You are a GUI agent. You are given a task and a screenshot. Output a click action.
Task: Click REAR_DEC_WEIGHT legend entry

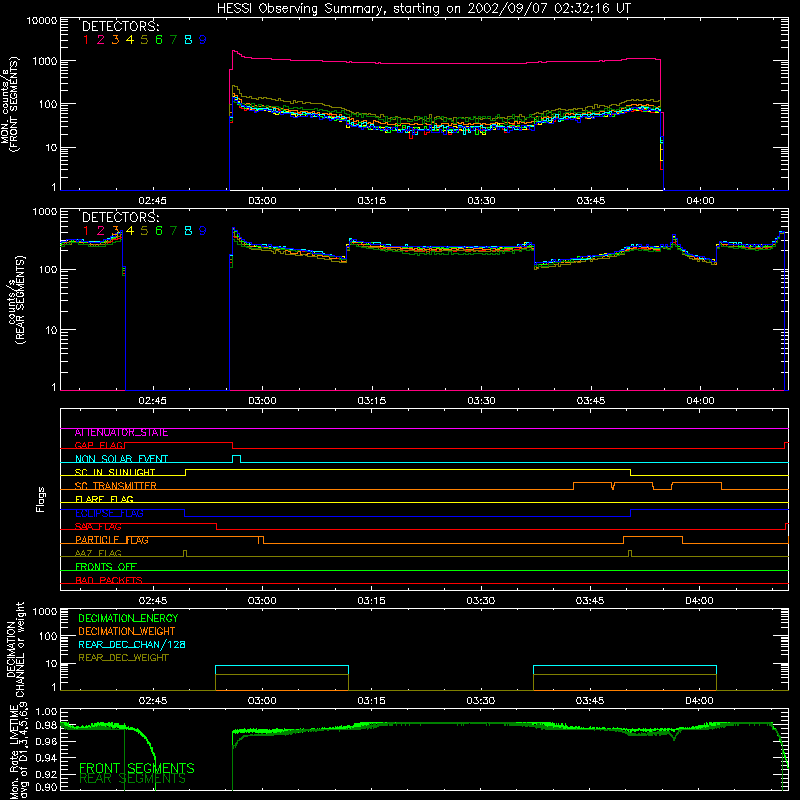point(123,658)
